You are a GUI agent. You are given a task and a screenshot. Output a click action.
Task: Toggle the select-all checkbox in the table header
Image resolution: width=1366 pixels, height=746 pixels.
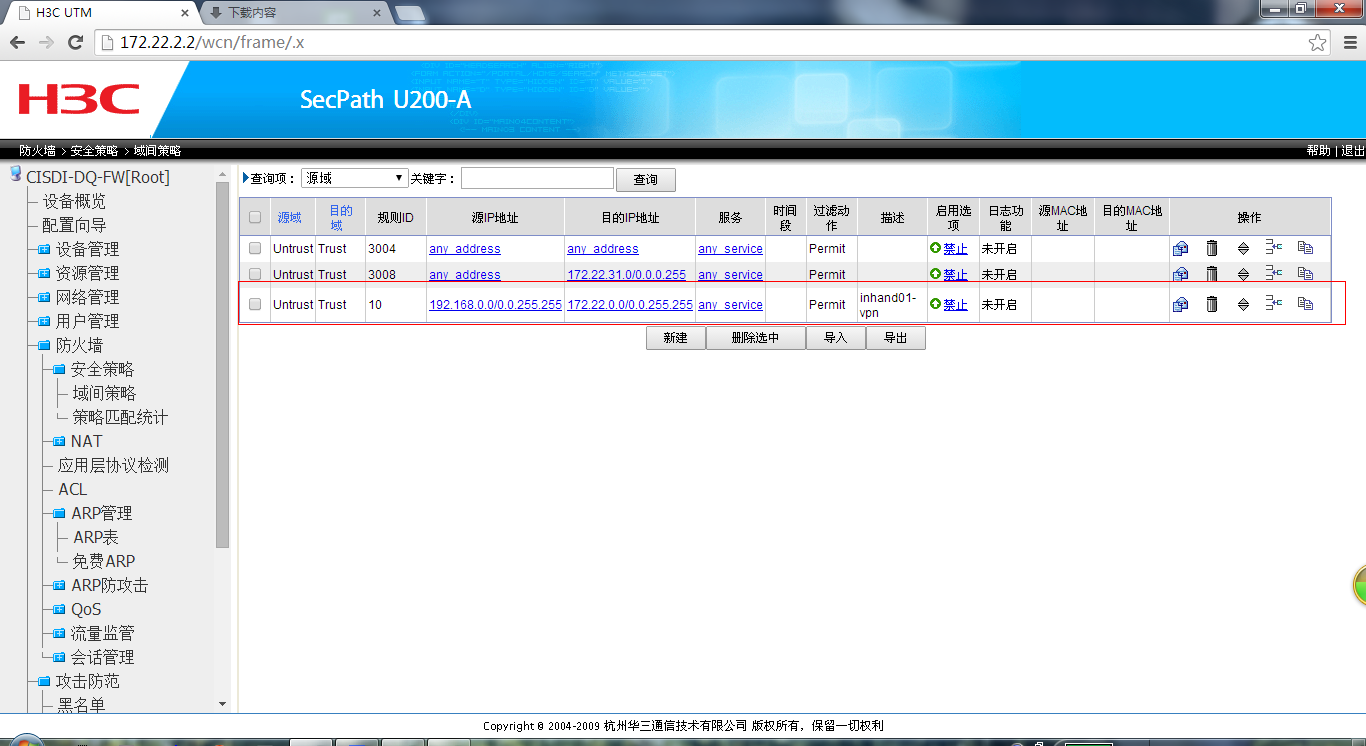[x=255, y=217]
